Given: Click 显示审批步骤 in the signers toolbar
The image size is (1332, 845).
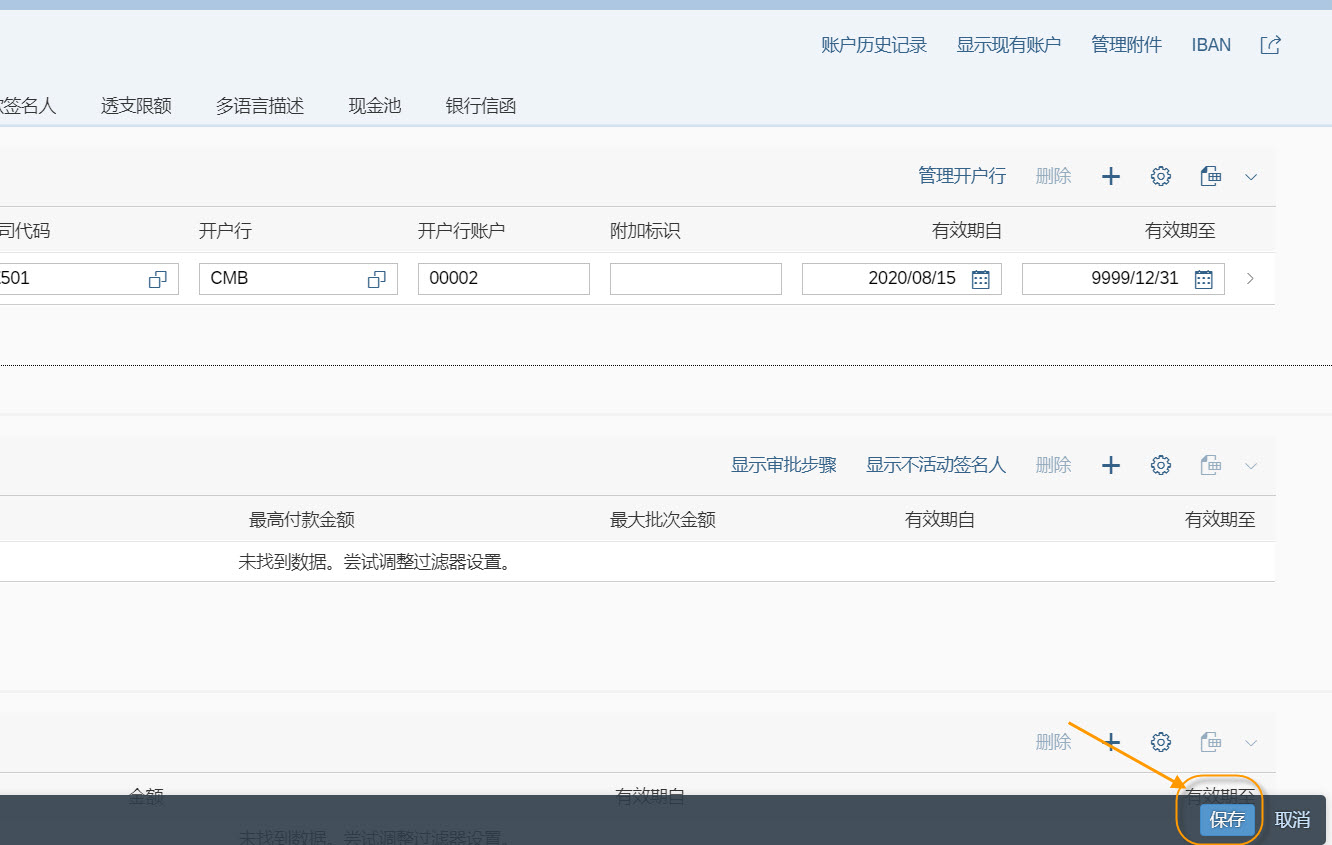Looking at the screenshot, I should 783,464.
